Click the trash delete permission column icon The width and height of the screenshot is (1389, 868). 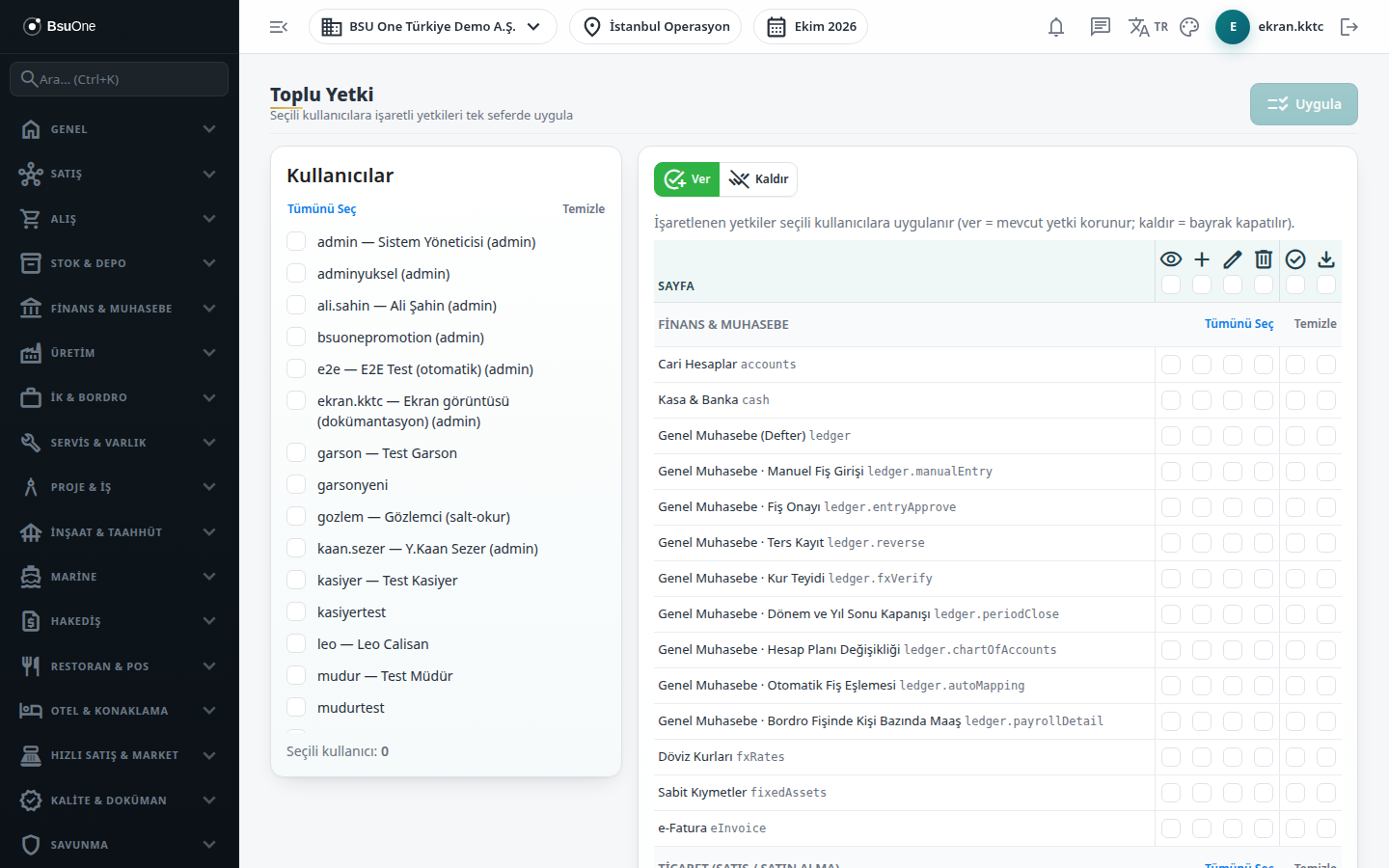click(1264, 259)
